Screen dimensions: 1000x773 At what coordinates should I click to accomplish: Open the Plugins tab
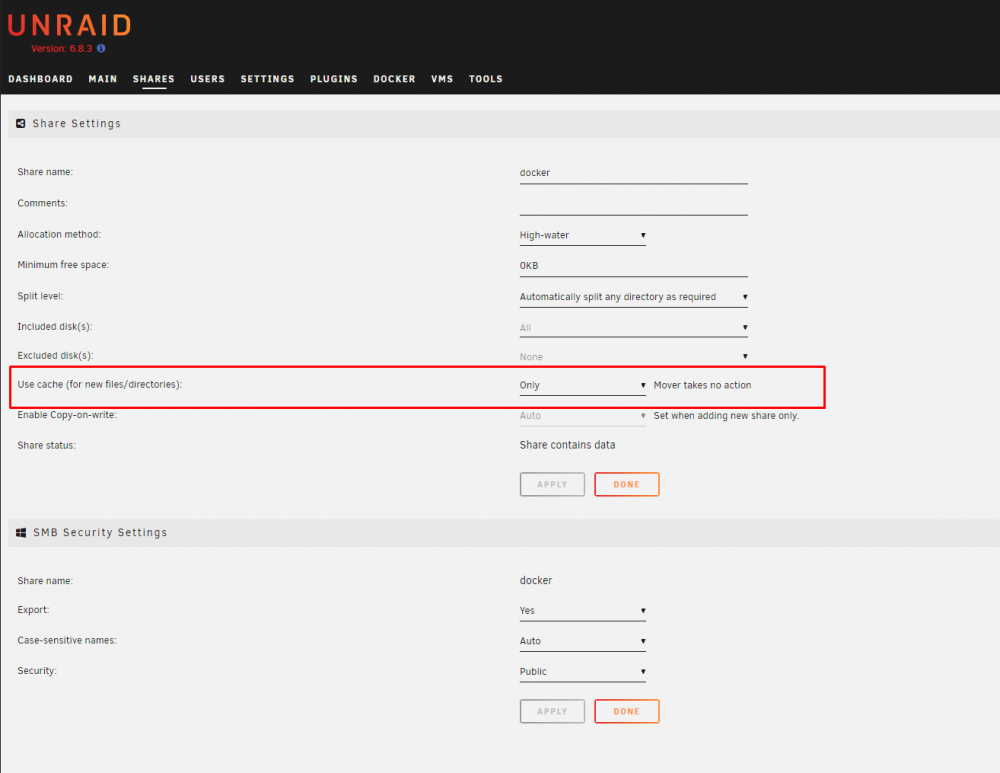(334, 79)
